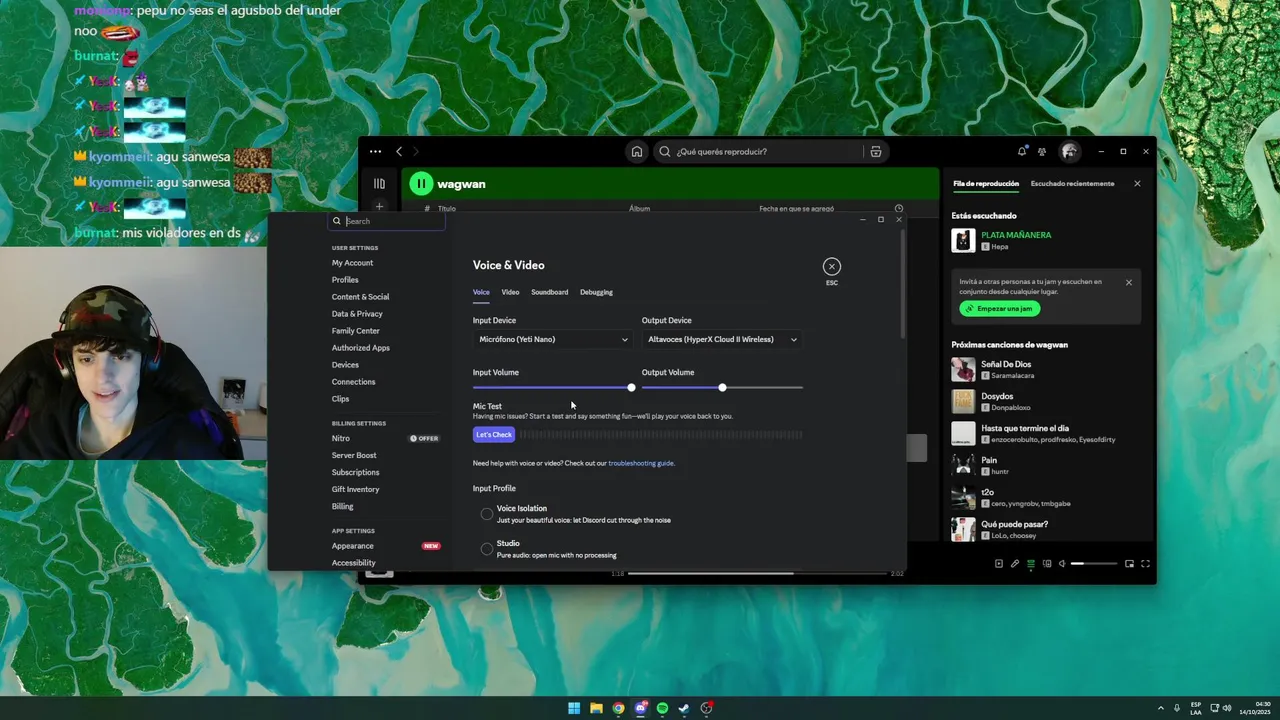Switch to the Debugging tab
The height and width of the screenshot is (720, 1280).
click(x=596, y=292)
